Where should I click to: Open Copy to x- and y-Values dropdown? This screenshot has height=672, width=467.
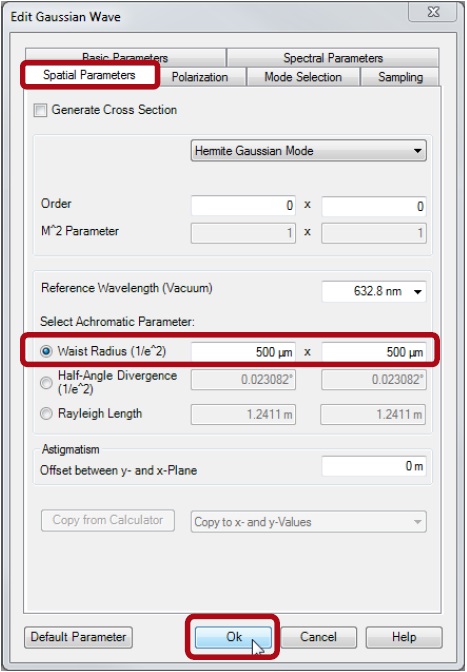click(x=308, y=522)
